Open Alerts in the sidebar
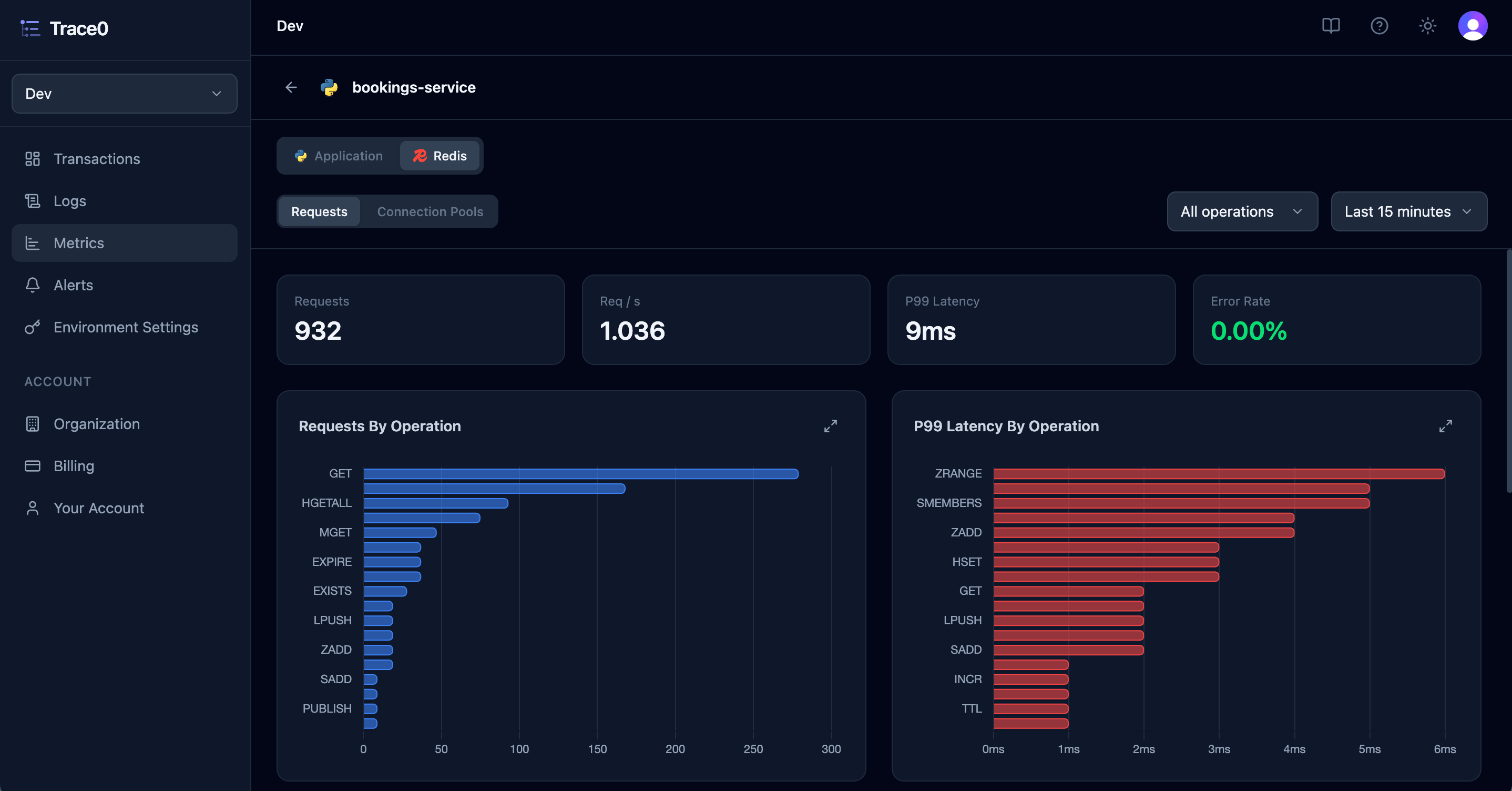The width and height of the screenshot is (1512, 791). 125,285
